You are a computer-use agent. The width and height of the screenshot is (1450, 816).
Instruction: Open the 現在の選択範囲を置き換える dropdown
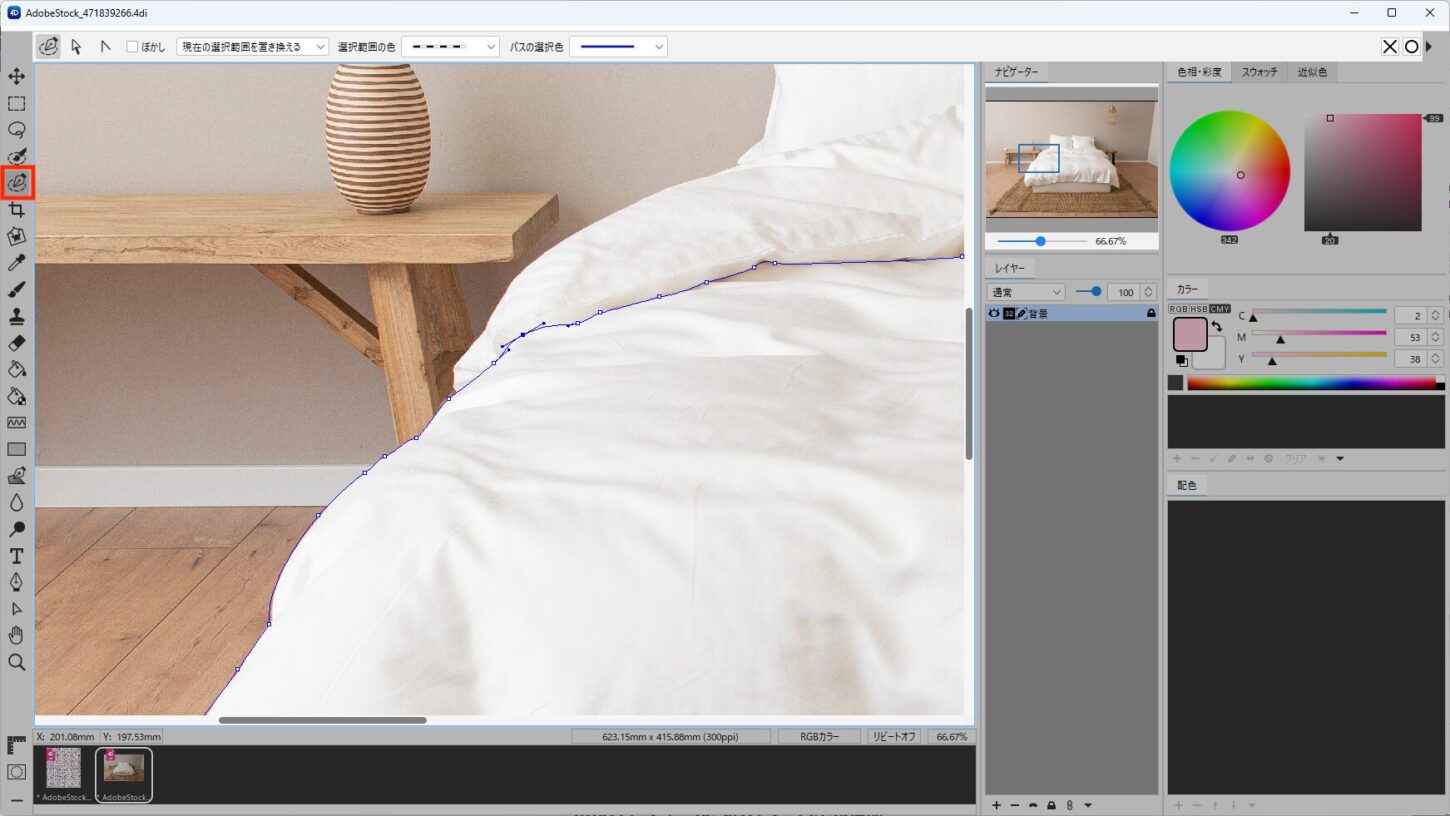coord(252,47)
